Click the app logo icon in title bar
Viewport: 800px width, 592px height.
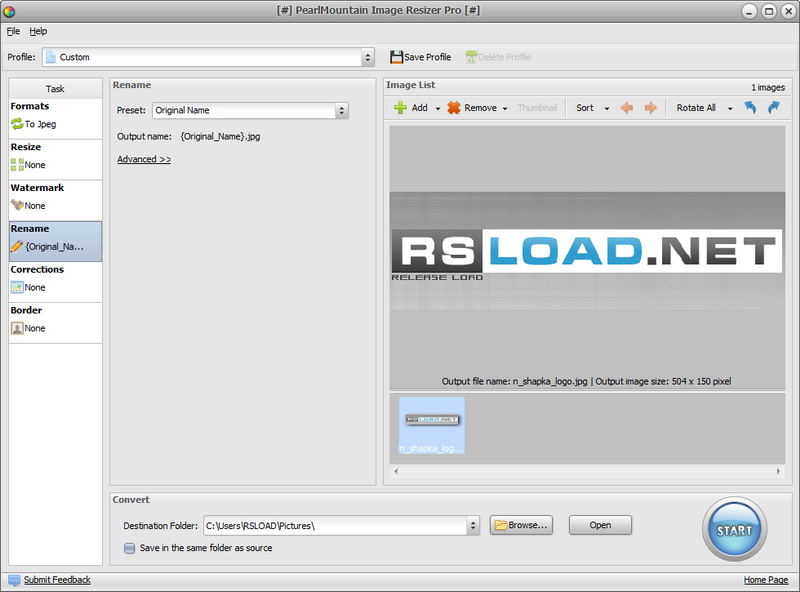click(9, 11)
